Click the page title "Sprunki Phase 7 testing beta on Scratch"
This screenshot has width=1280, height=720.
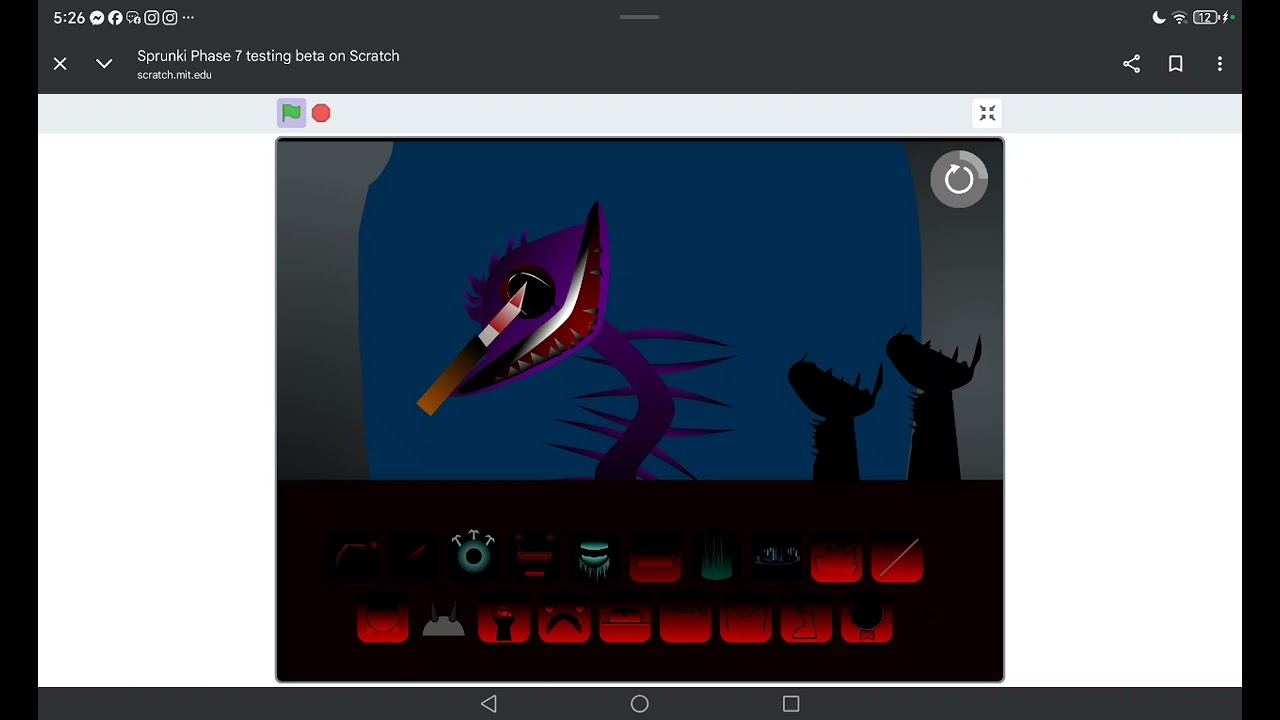[x=268, y=56]
